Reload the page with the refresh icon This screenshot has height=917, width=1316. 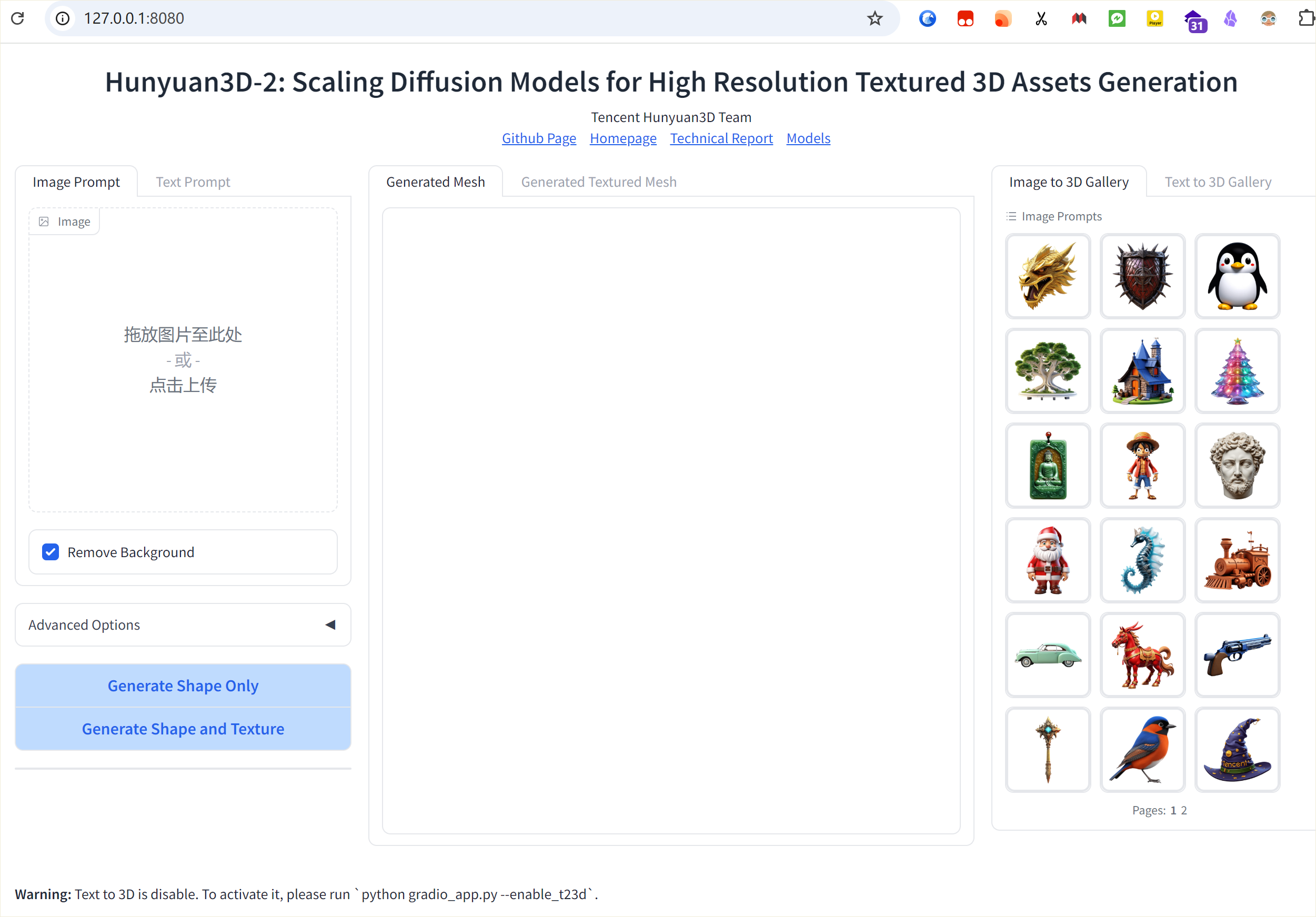[18, 18]
